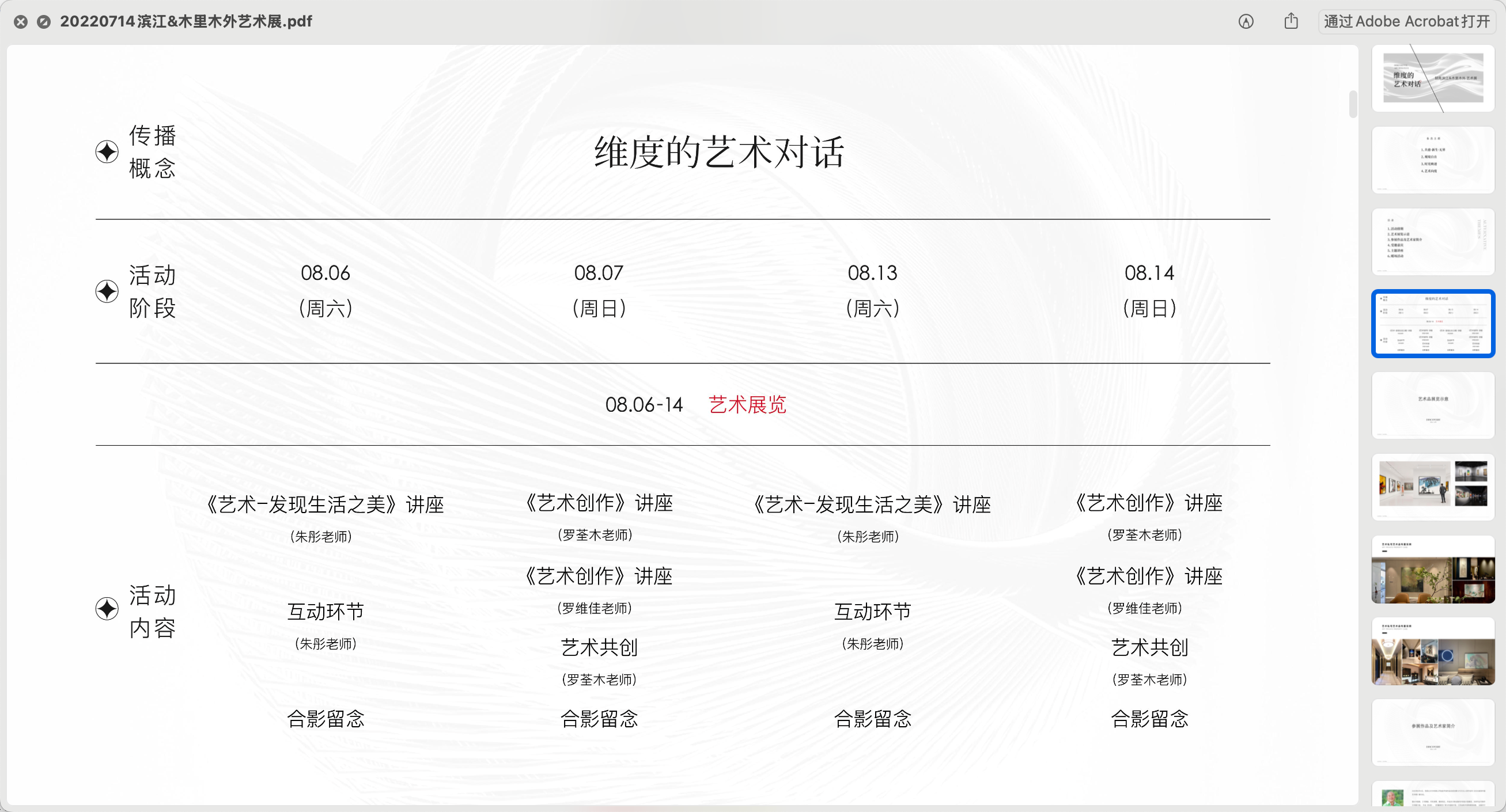
Task: Click the circle-slash icon beside the filename
Action: [44, 21]
